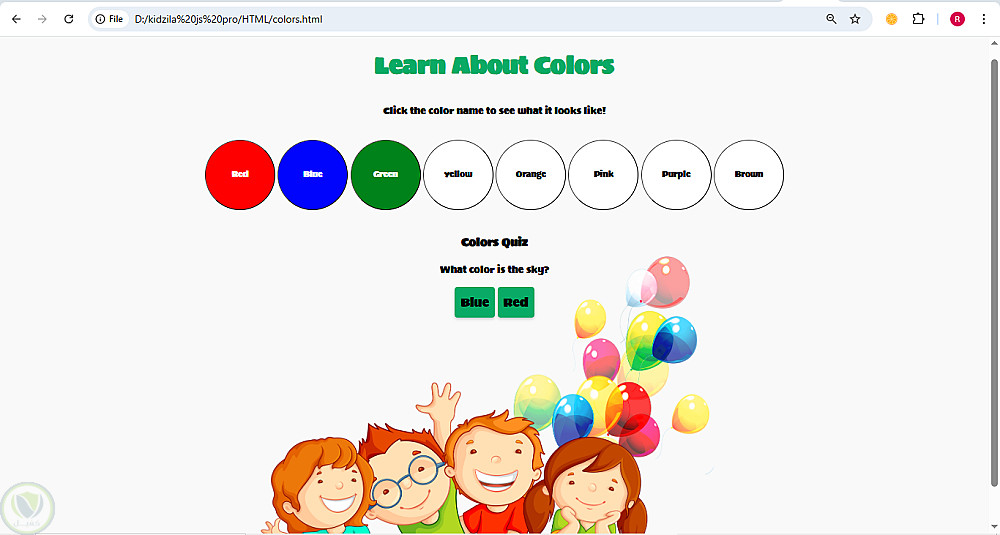Open the zoom magnifier in address bar
1000x535 pixels.
(831, 19)
